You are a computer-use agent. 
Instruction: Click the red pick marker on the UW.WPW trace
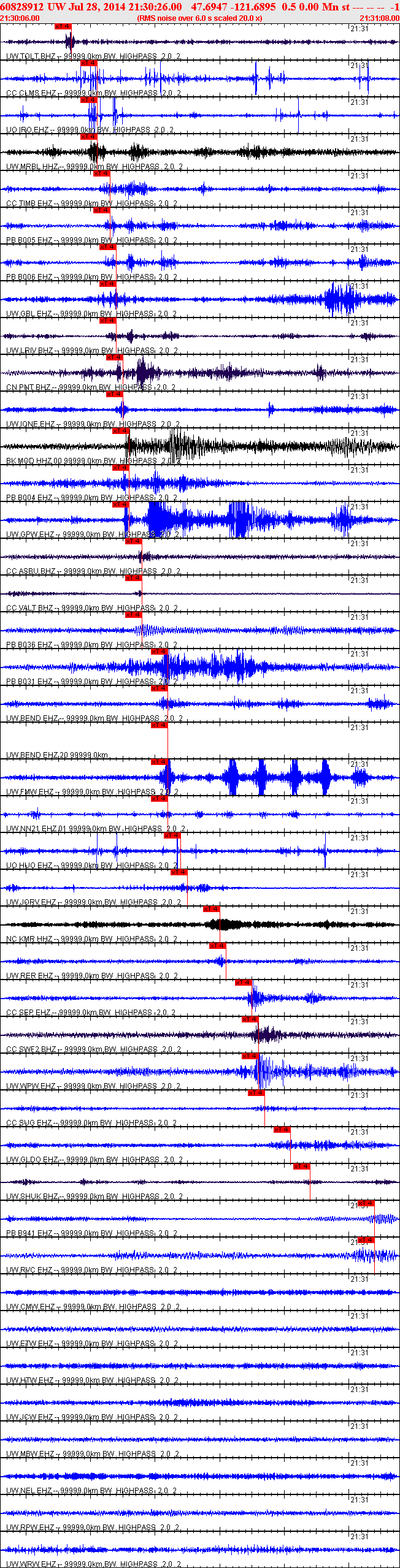[250, 1056]
